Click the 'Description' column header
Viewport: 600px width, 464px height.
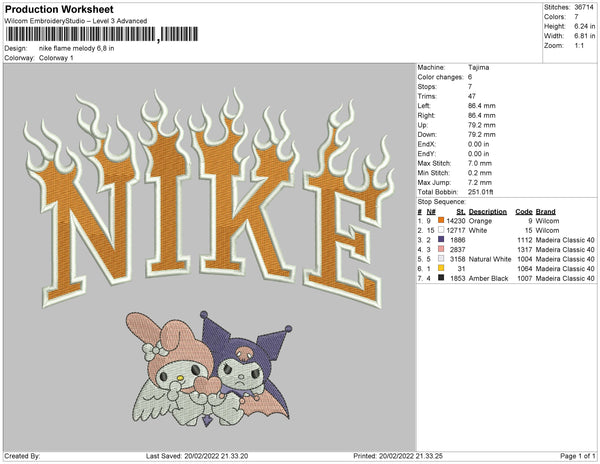(488, 212)
